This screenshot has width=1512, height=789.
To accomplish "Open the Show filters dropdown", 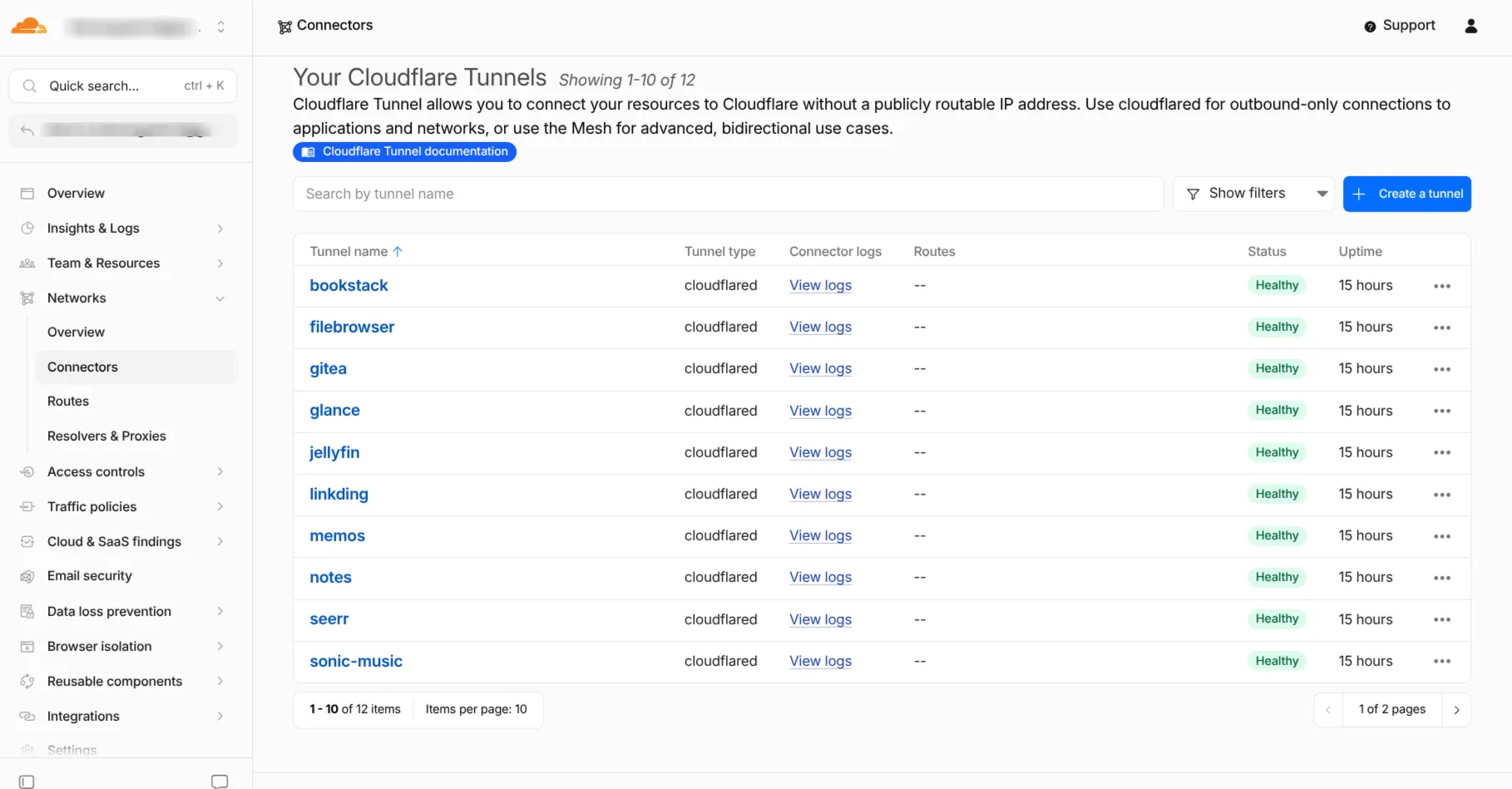I will pyautogui.click(x=1254, y=194).
